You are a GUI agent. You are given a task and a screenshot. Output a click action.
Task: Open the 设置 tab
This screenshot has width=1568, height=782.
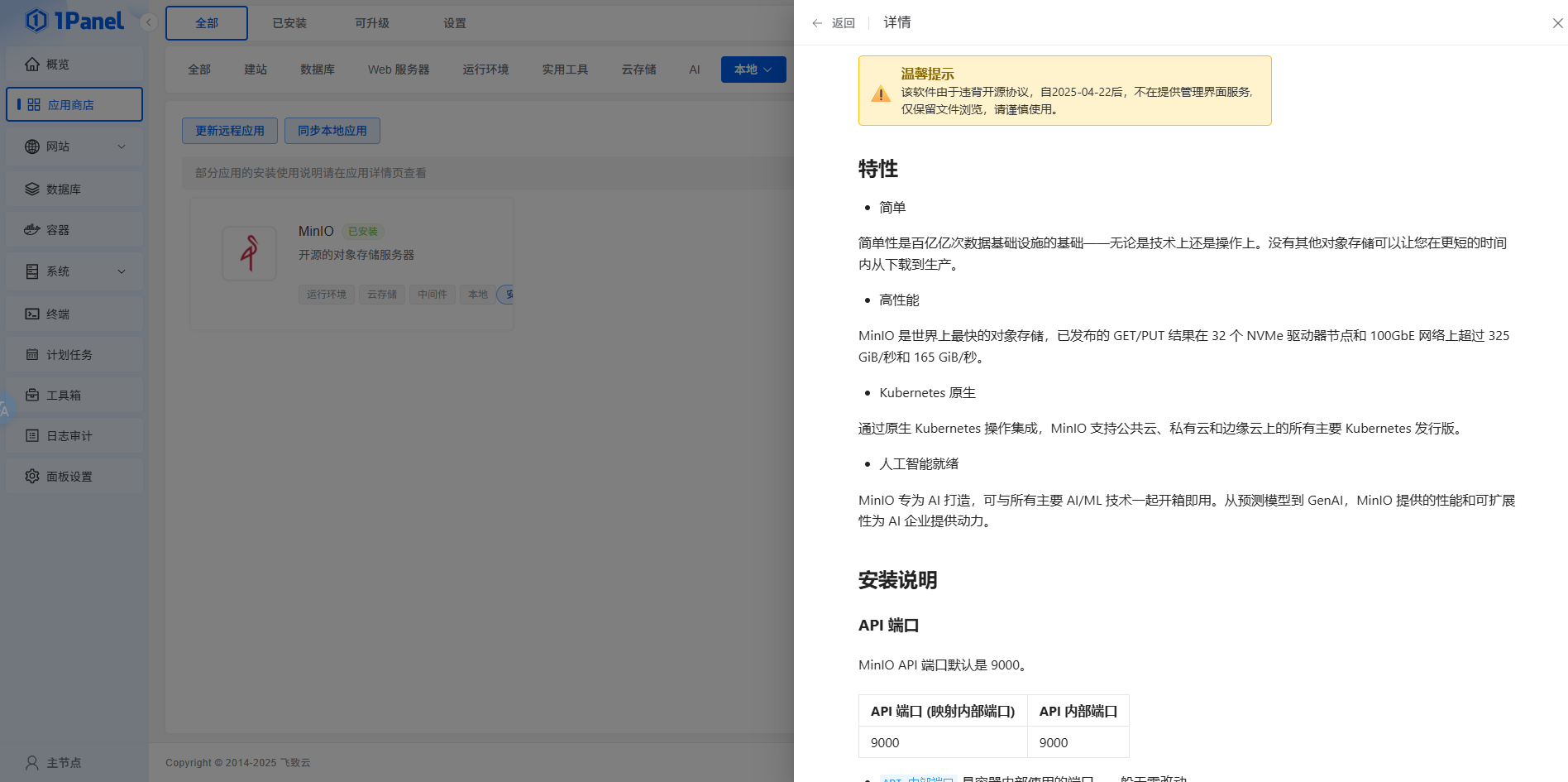pyautogui.click(x=455, y=23)
